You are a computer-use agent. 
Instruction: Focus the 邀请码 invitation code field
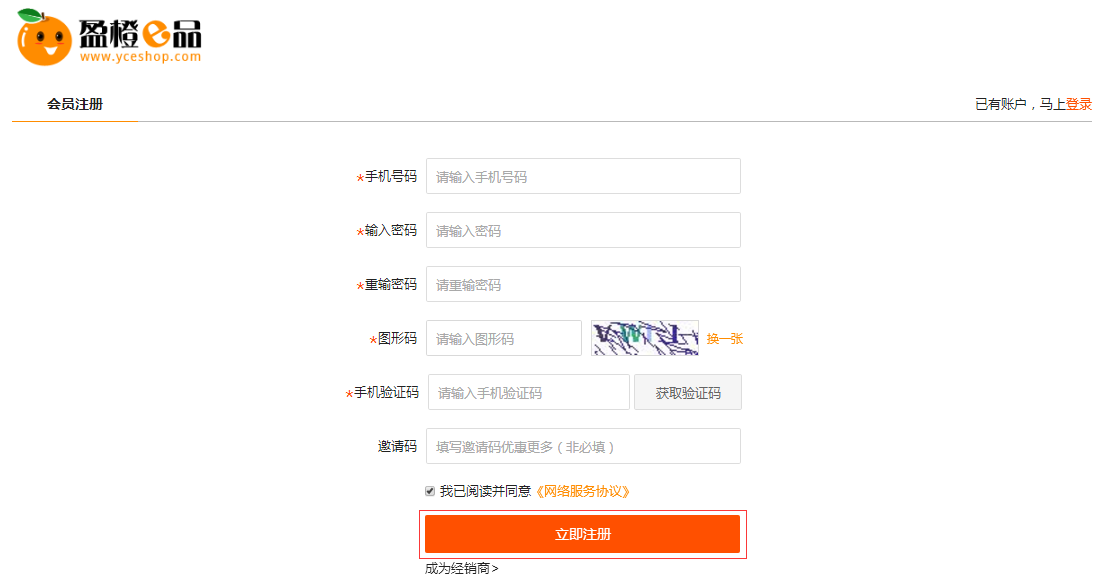(x=583, y=447)
